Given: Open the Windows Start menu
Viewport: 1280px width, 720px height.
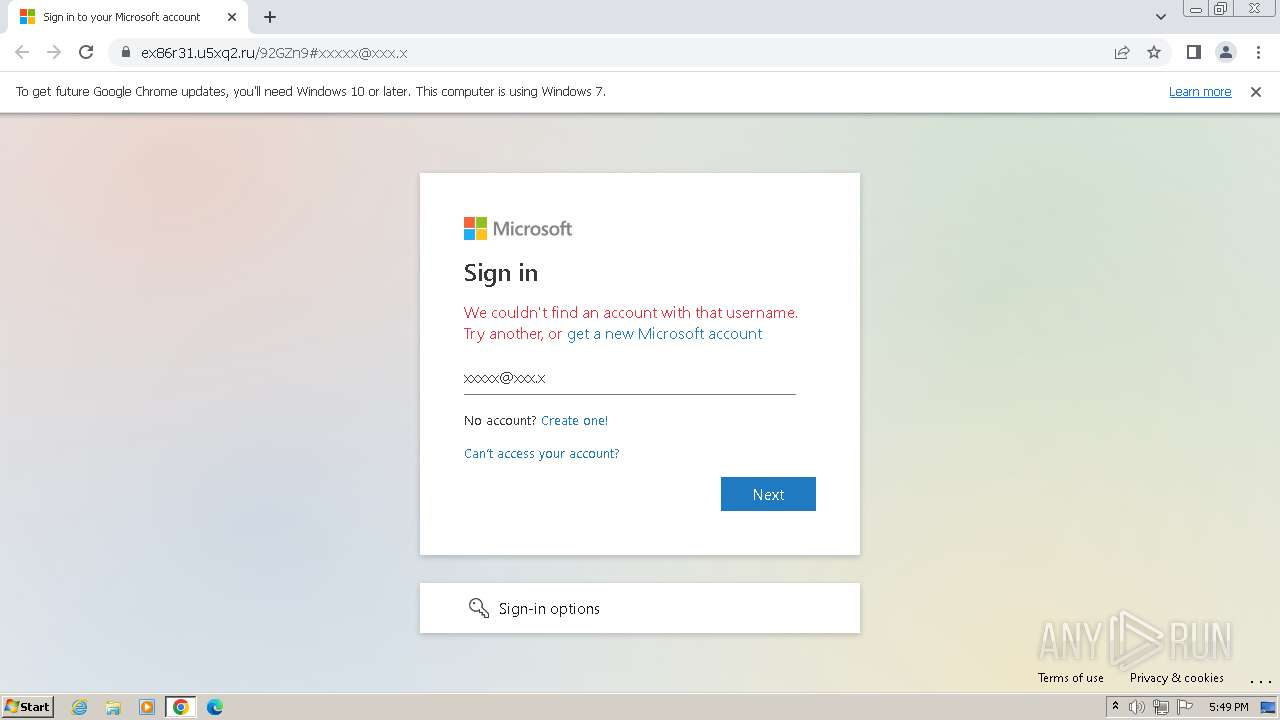Looking at the screenshot, I should point(28,706).
